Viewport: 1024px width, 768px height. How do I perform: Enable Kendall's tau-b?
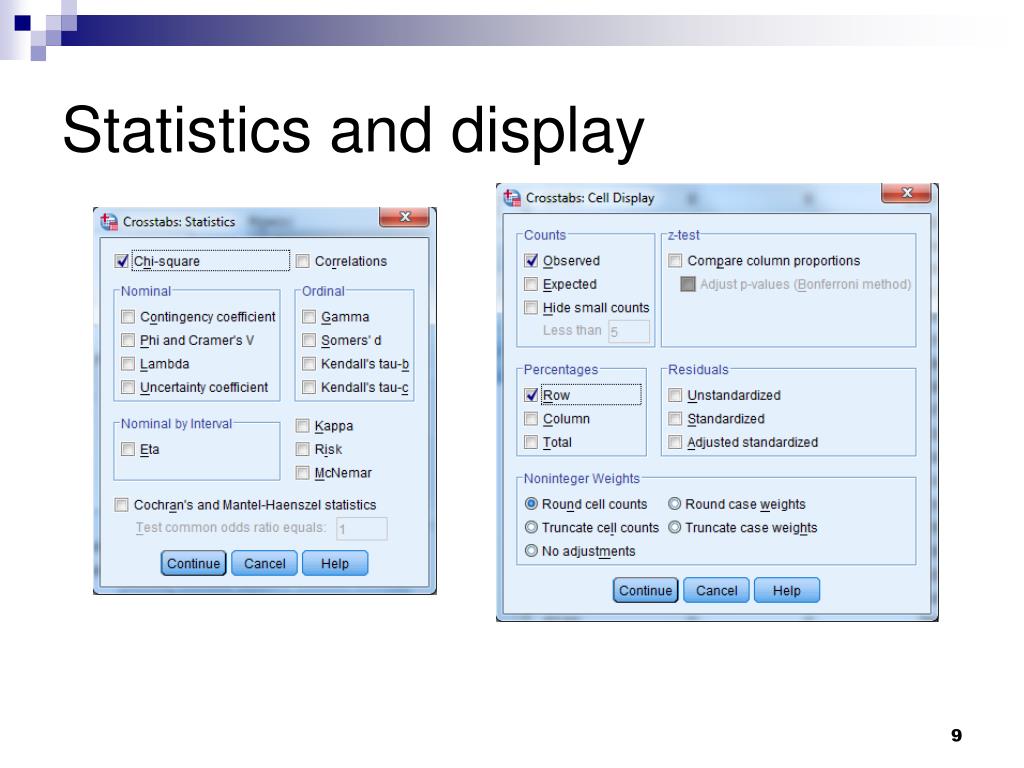click(x=309, y=364)
